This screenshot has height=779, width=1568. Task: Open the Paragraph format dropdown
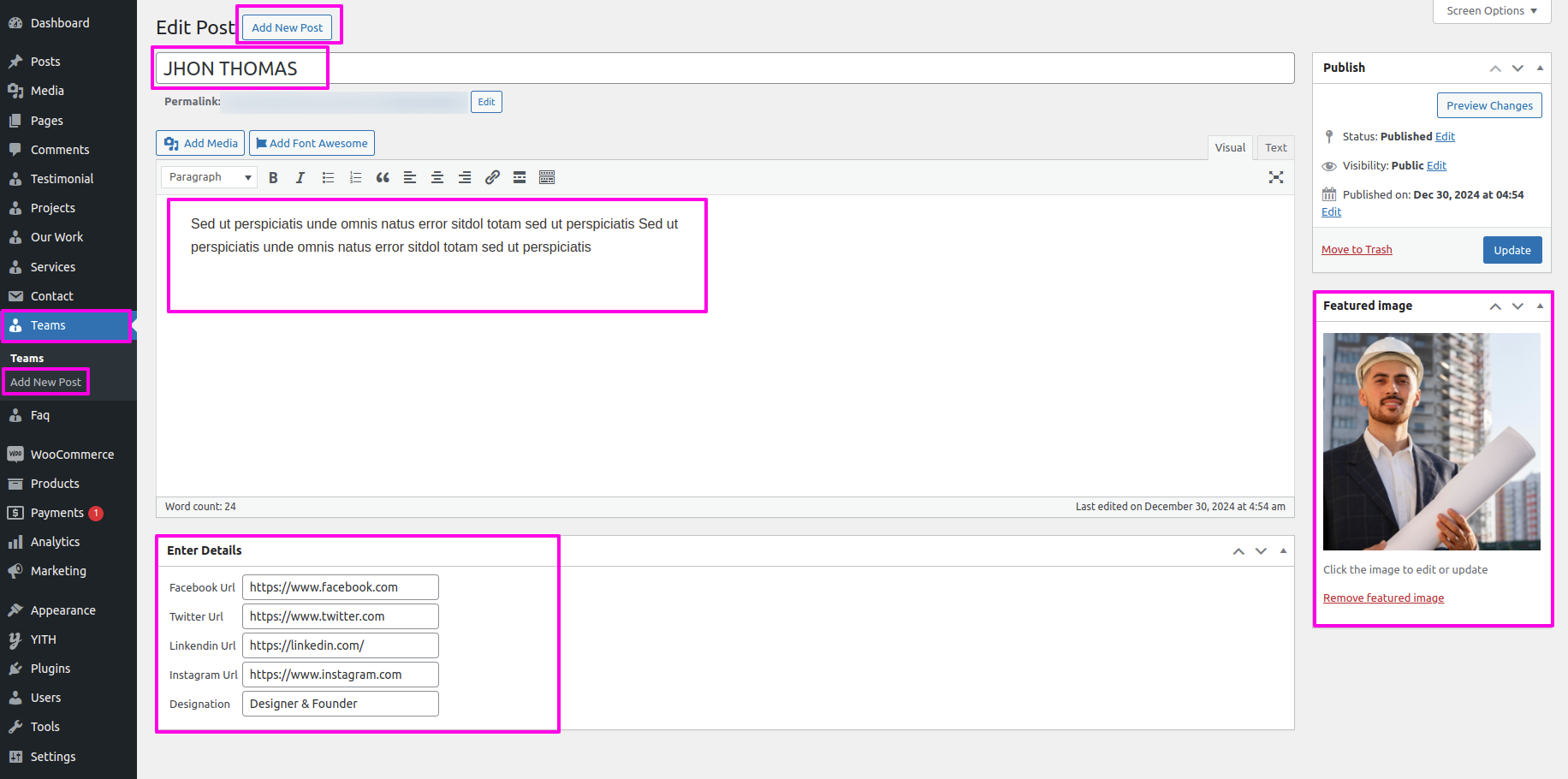coord(209,177)
